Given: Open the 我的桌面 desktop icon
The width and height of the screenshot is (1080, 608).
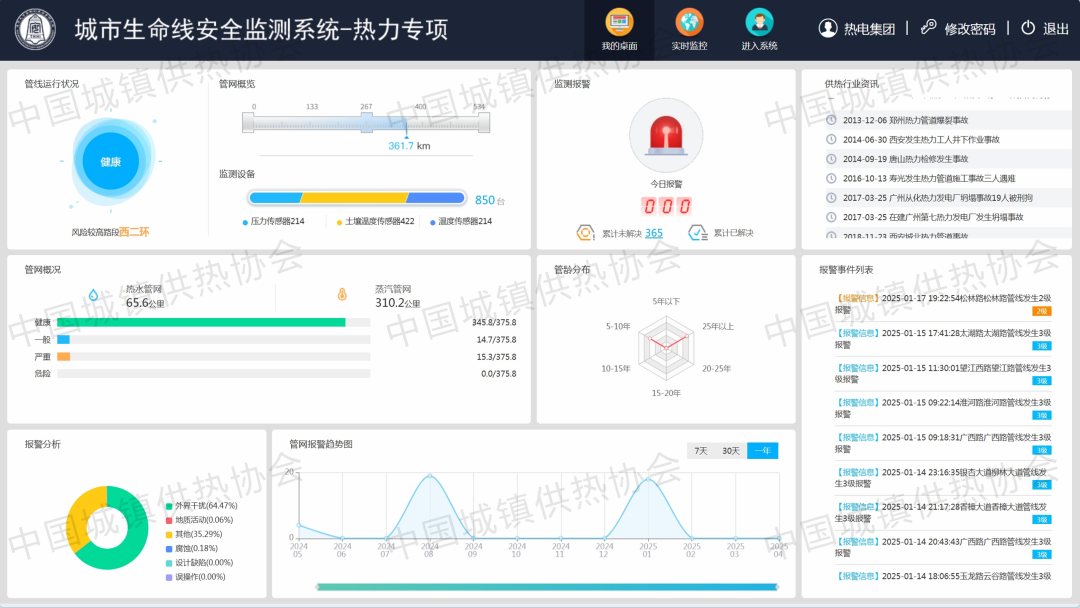Looking at the screenshot, I should pos(619,22).
